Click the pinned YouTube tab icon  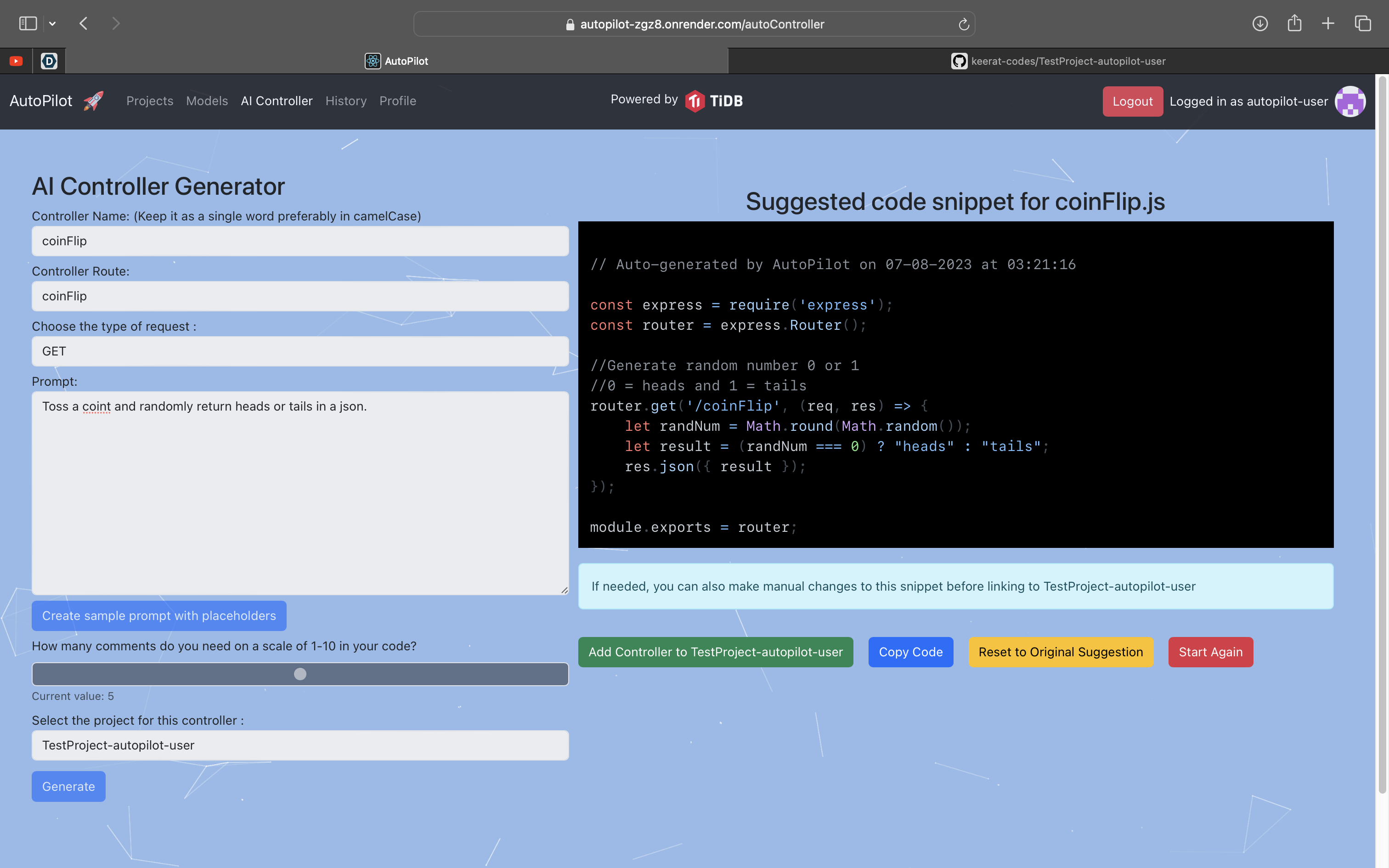[x=16, y=61]
